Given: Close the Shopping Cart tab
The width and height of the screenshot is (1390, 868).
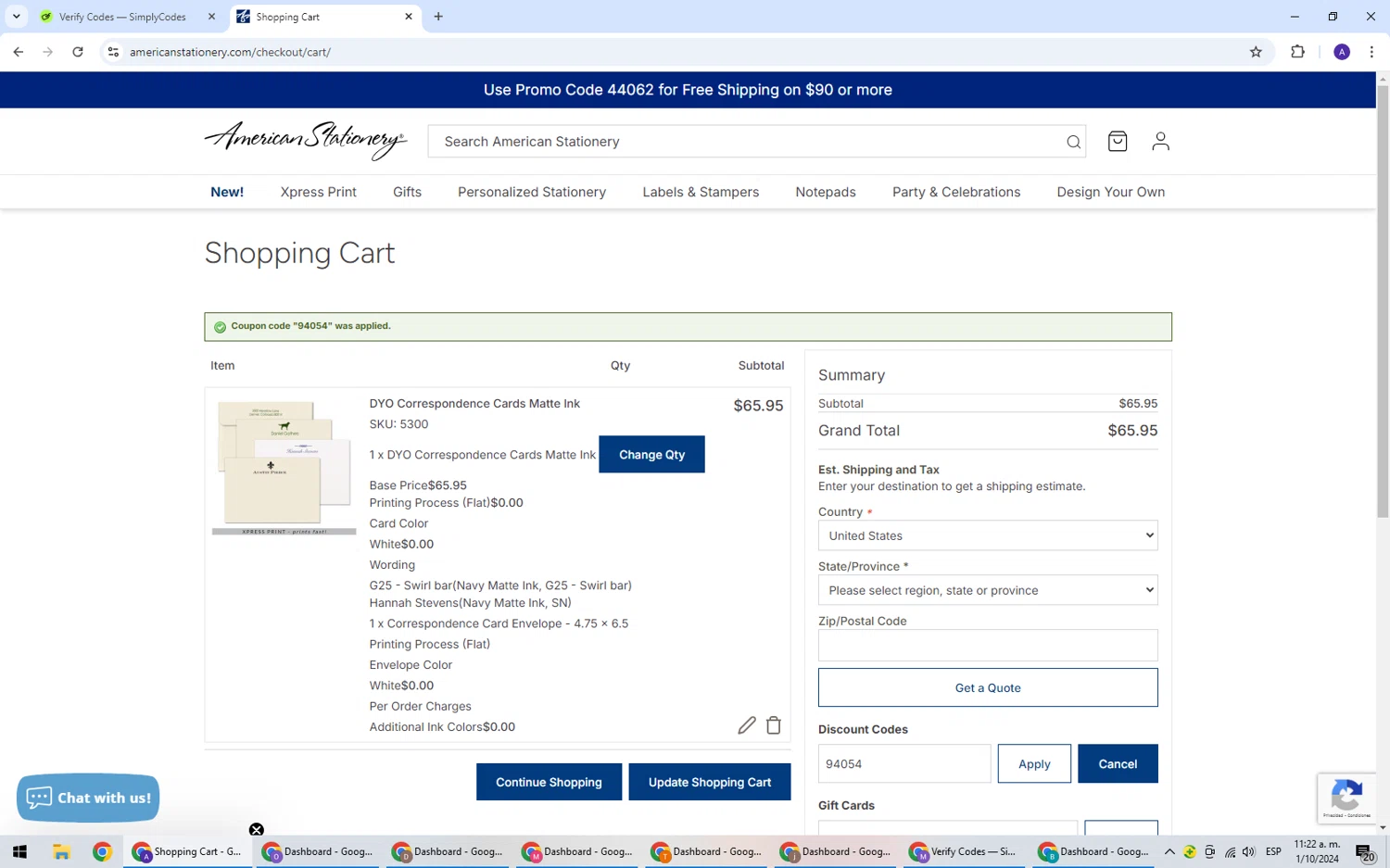Looking at the screenshot, I should click(409, 17).
